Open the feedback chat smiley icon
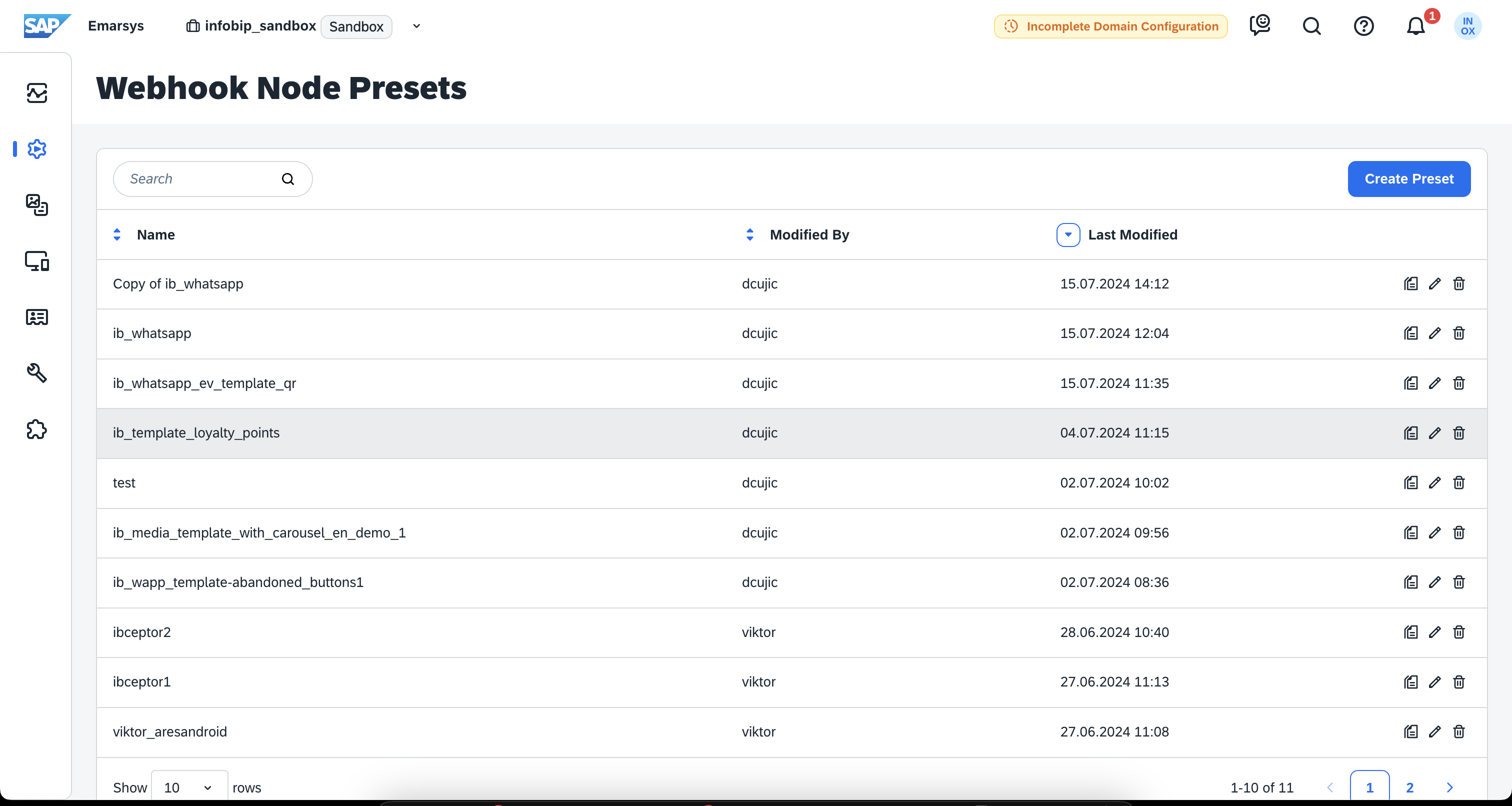This screenshot has height=806, width=1512. (x=1259, y=26)
